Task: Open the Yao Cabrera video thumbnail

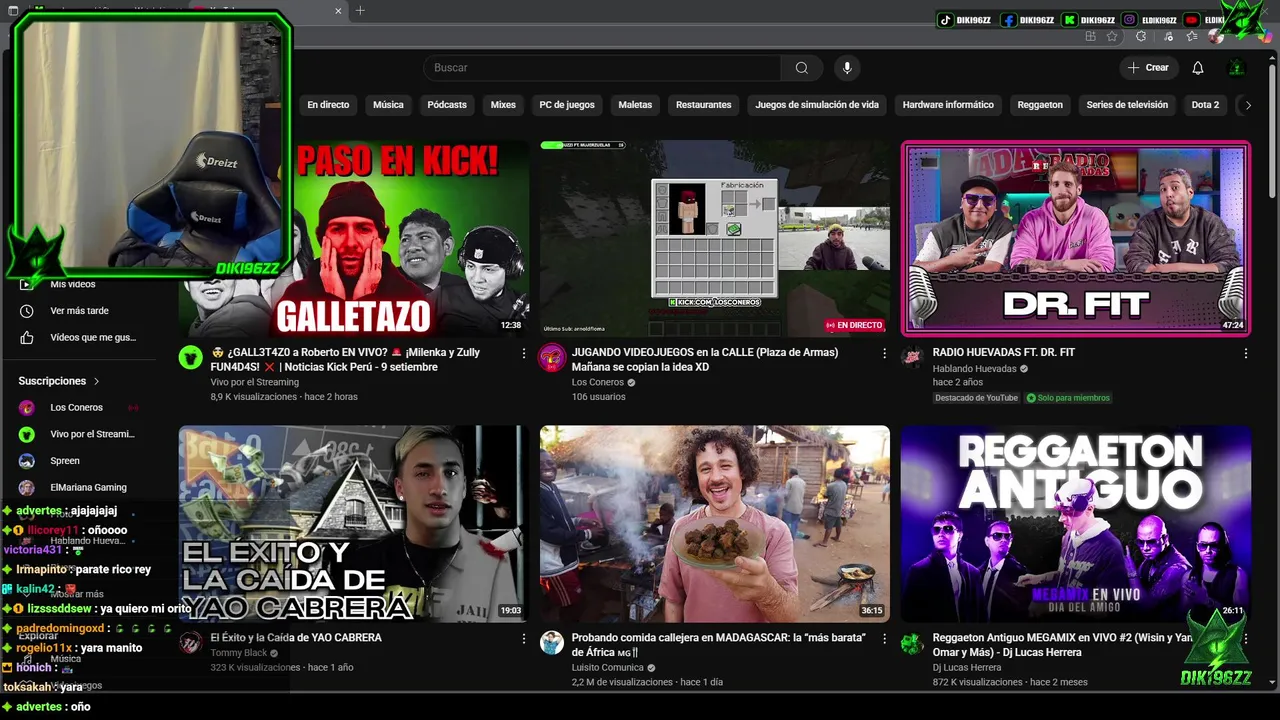Action: (353, 524)
